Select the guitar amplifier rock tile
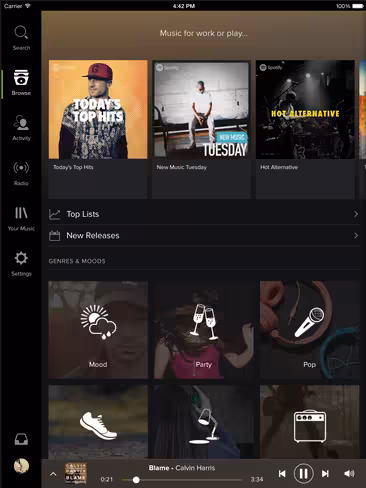This screenshot has width=366, height=488. point(310,422)
